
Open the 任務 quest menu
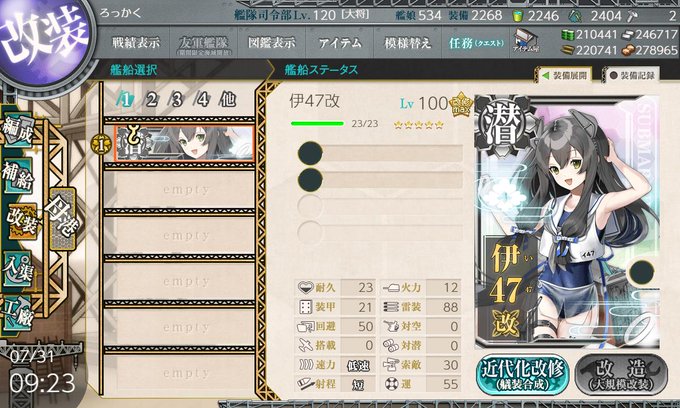tap(476, 42)
